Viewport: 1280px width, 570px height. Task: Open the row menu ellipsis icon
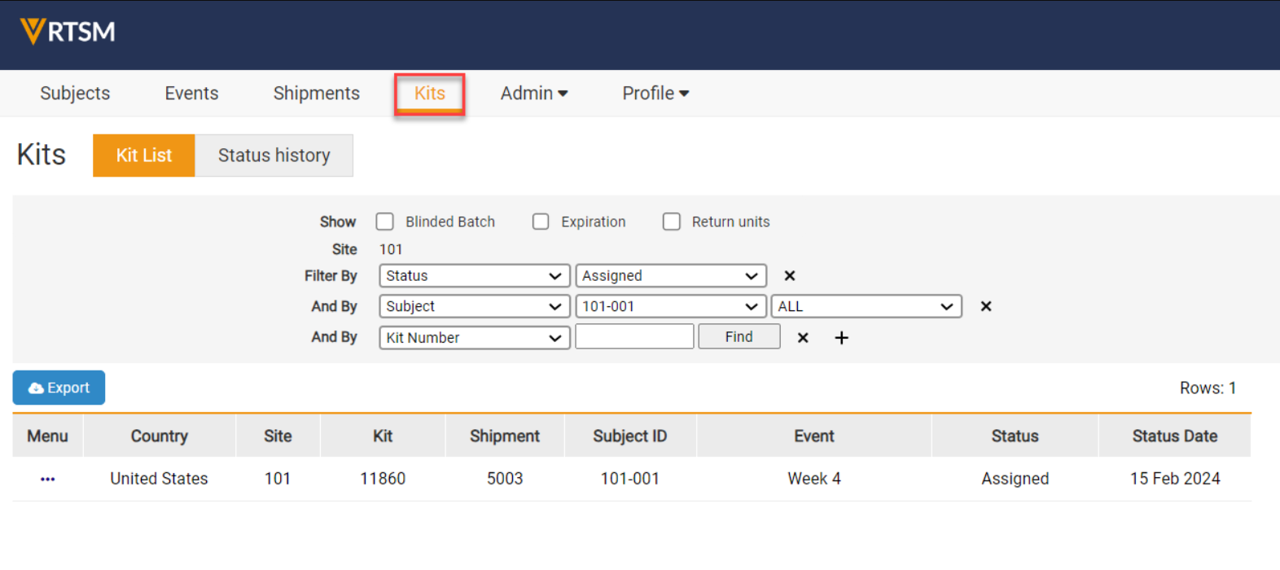[48, 479]
